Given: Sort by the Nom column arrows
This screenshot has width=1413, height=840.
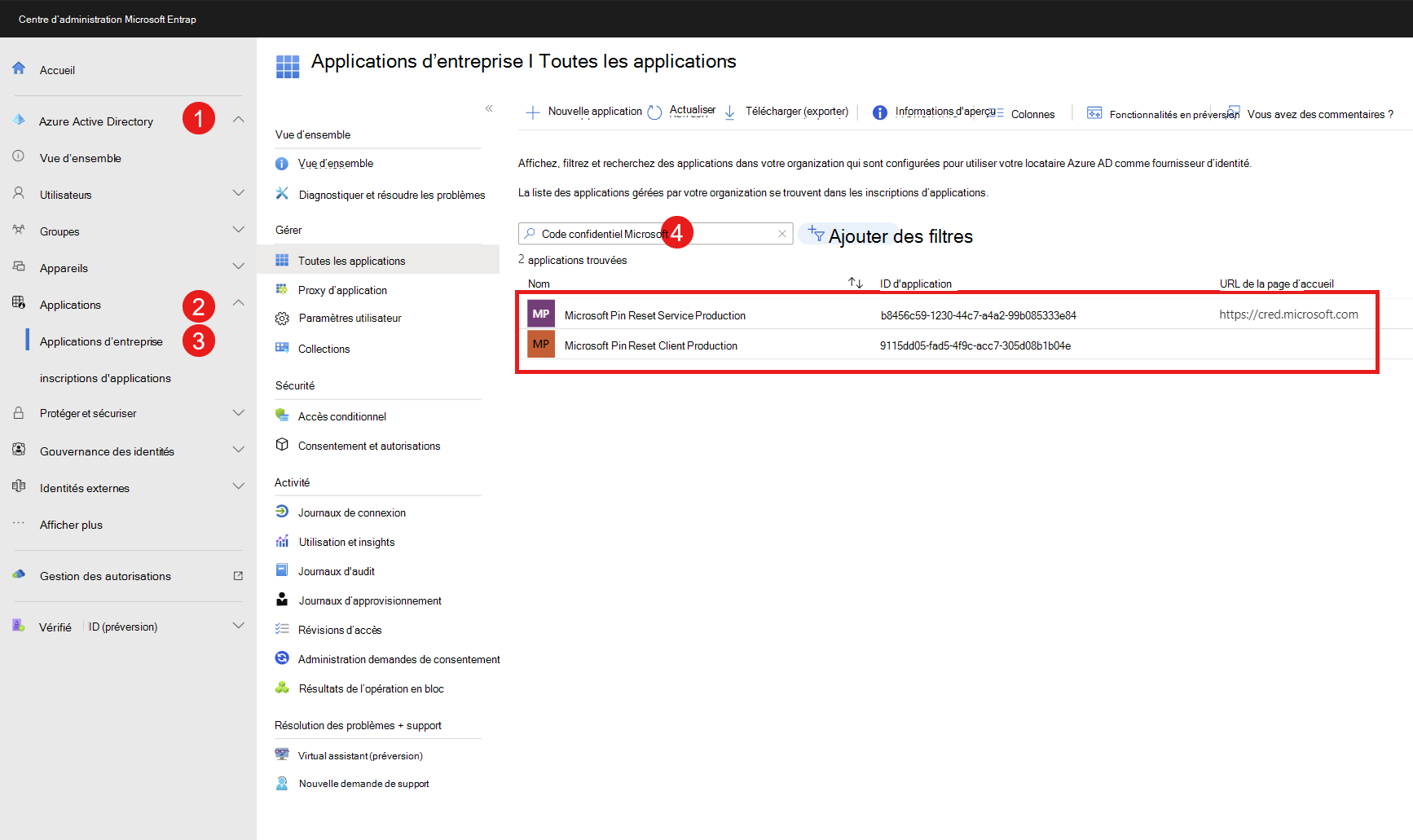Looking at the screenshot, I should [x=856, y=283].
